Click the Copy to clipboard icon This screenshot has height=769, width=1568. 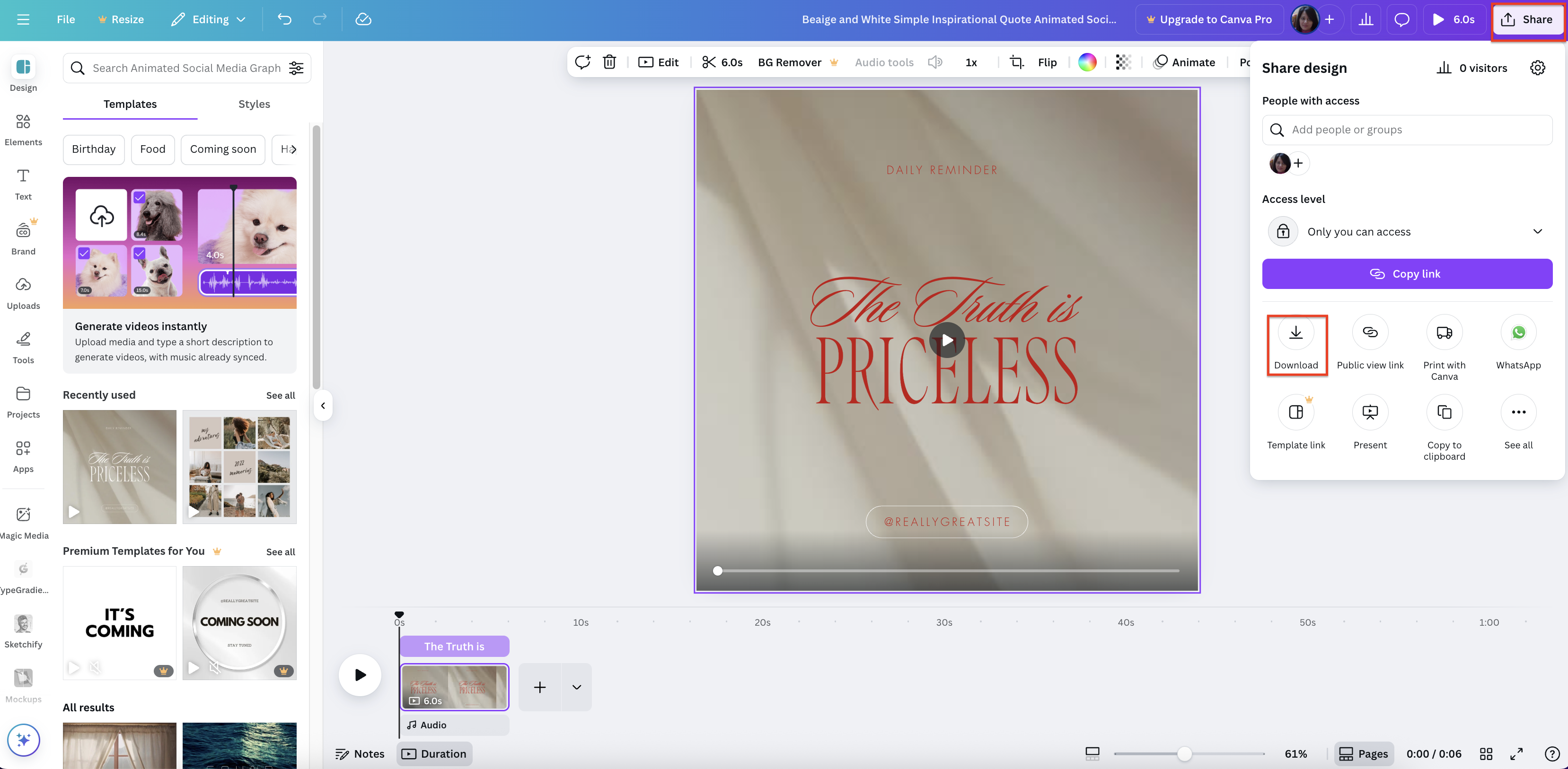(x=1444, y=412)
